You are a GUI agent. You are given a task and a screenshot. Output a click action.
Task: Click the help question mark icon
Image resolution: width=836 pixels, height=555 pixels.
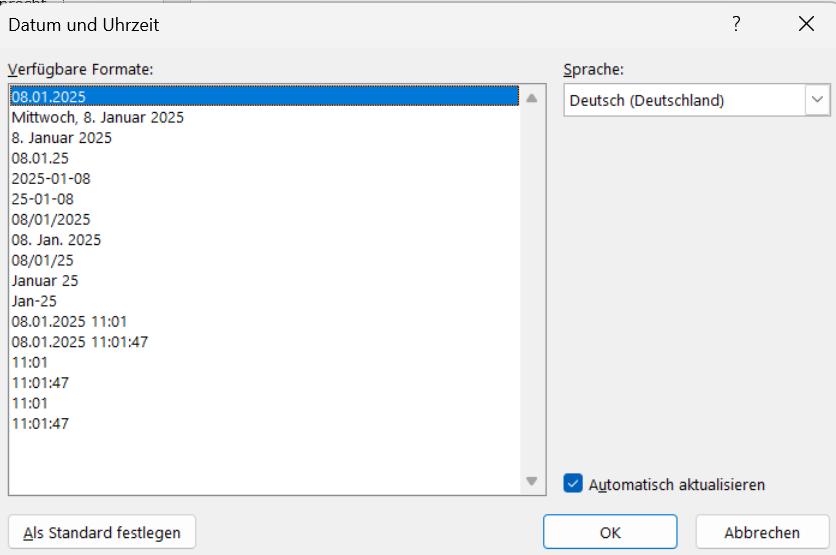tap(737, 25)
